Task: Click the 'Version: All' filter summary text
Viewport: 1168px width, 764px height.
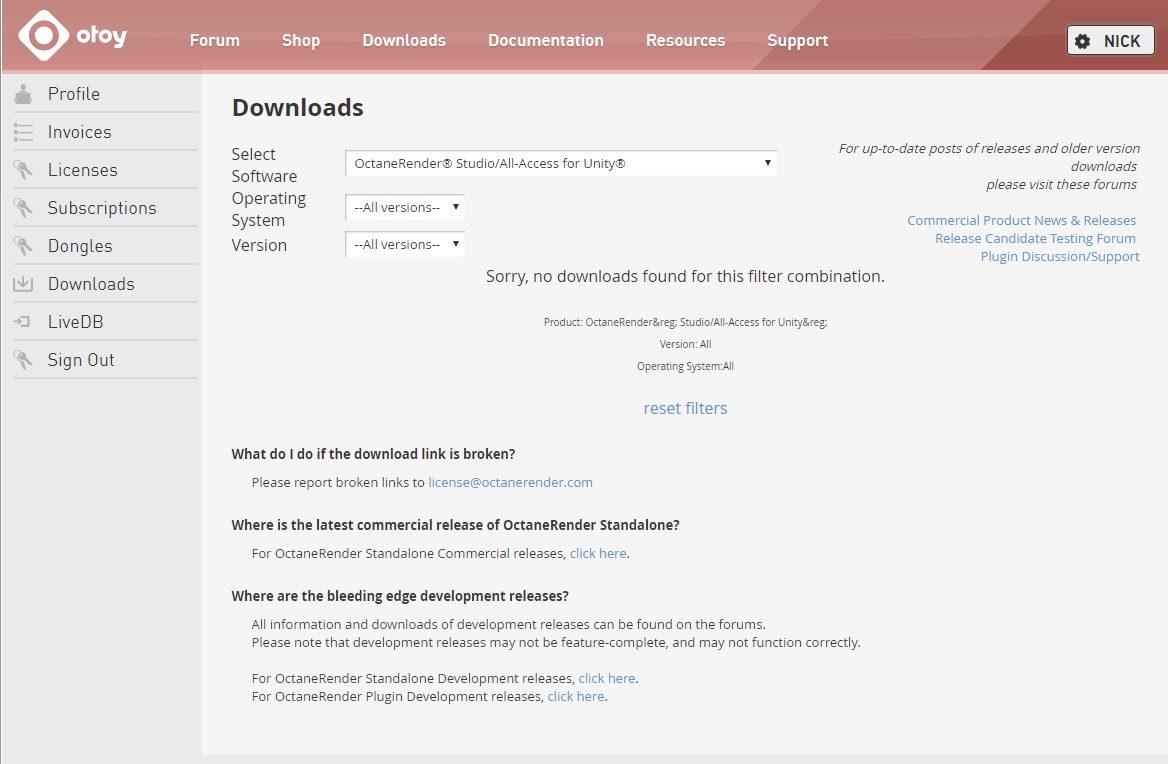Action: point(685,344)
